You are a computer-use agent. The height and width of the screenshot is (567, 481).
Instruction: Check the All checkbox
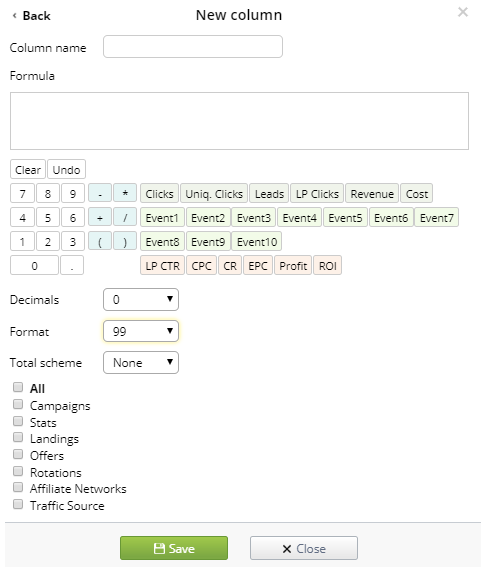(x=18, y=387)
